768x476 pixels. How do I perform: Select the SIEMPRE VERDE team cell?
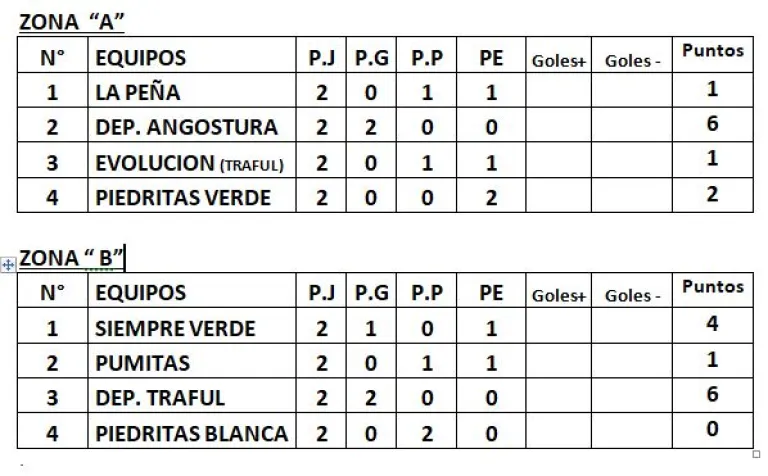pyautogui.click(x=175, y=329)
